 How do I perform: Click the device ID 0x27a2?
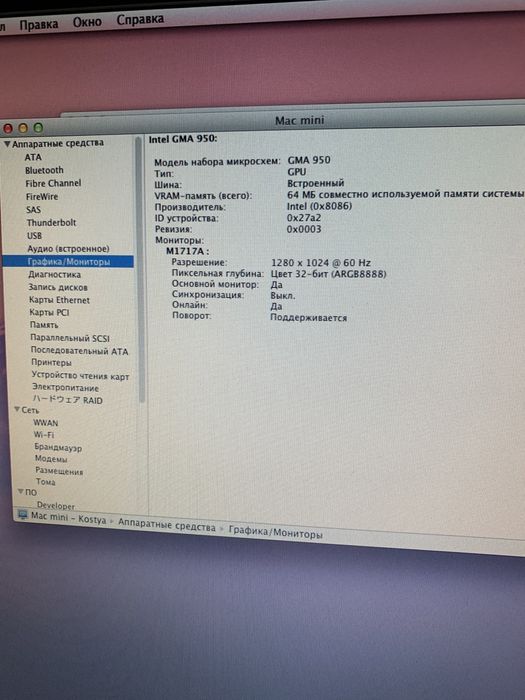click(304, 217)
